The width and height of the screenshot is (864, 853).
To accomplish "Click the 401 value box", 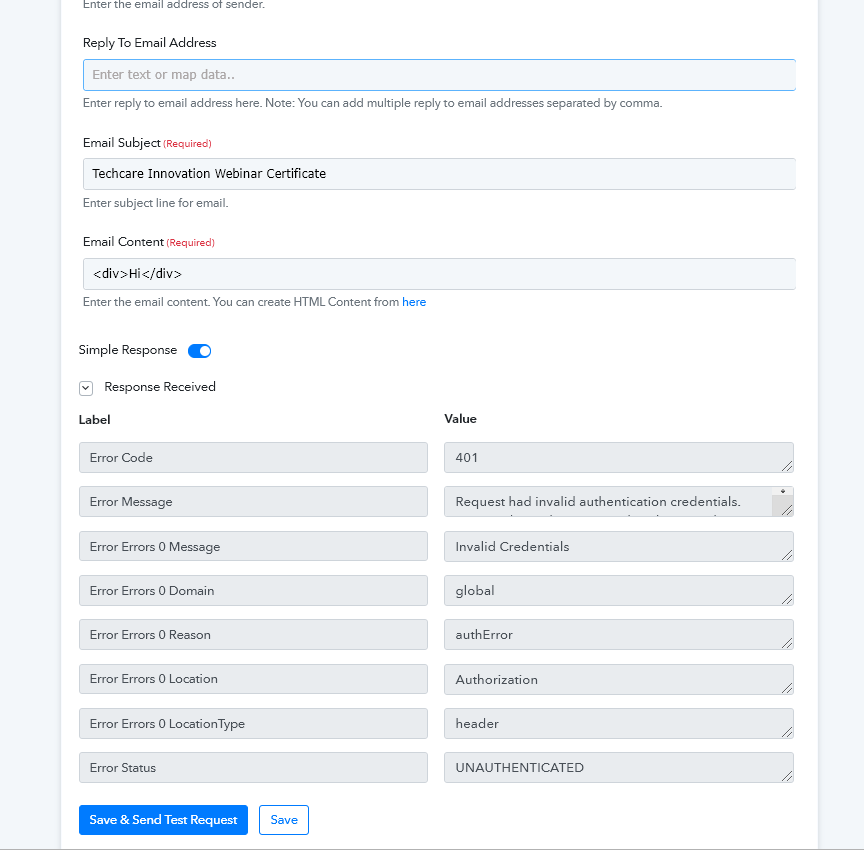I will [x=610, y=458].
